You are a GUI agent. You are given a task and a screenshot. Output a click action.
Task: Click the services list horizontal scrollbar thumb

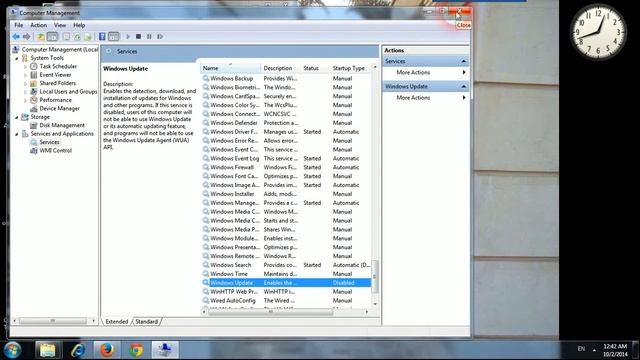(271, 312)
